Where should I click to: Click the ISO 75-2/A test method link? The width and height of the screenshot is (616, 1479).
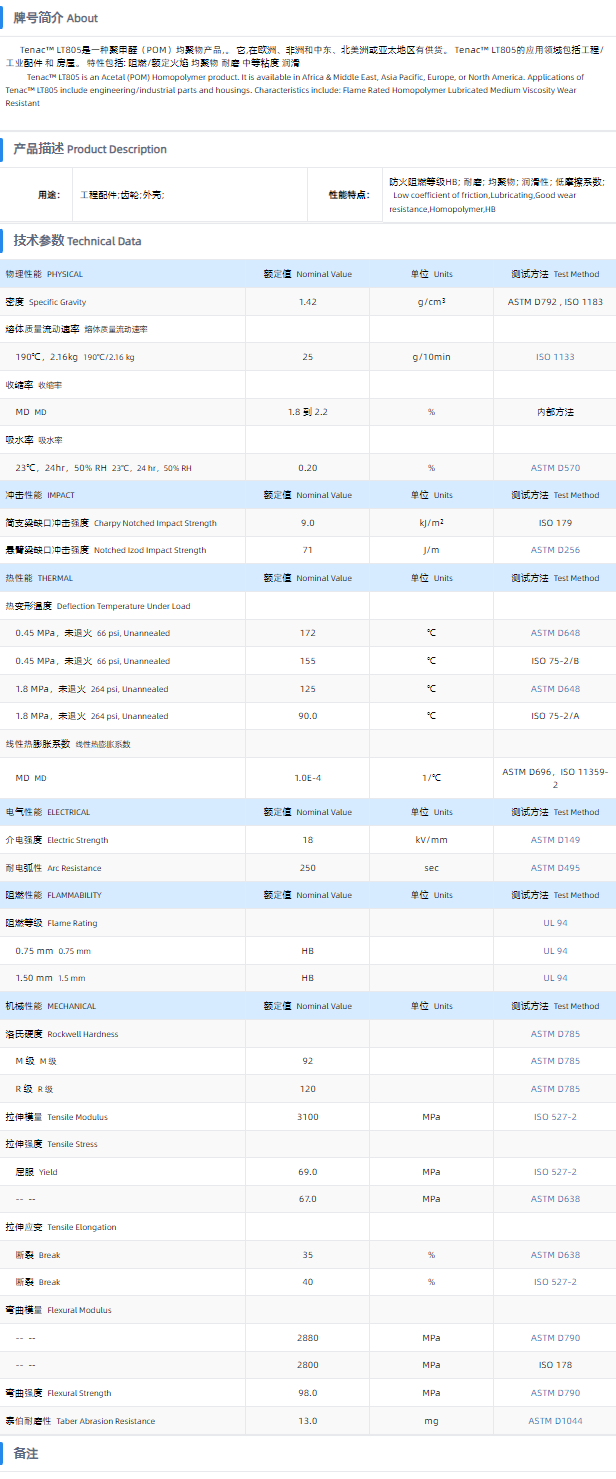tap(555, 716)
